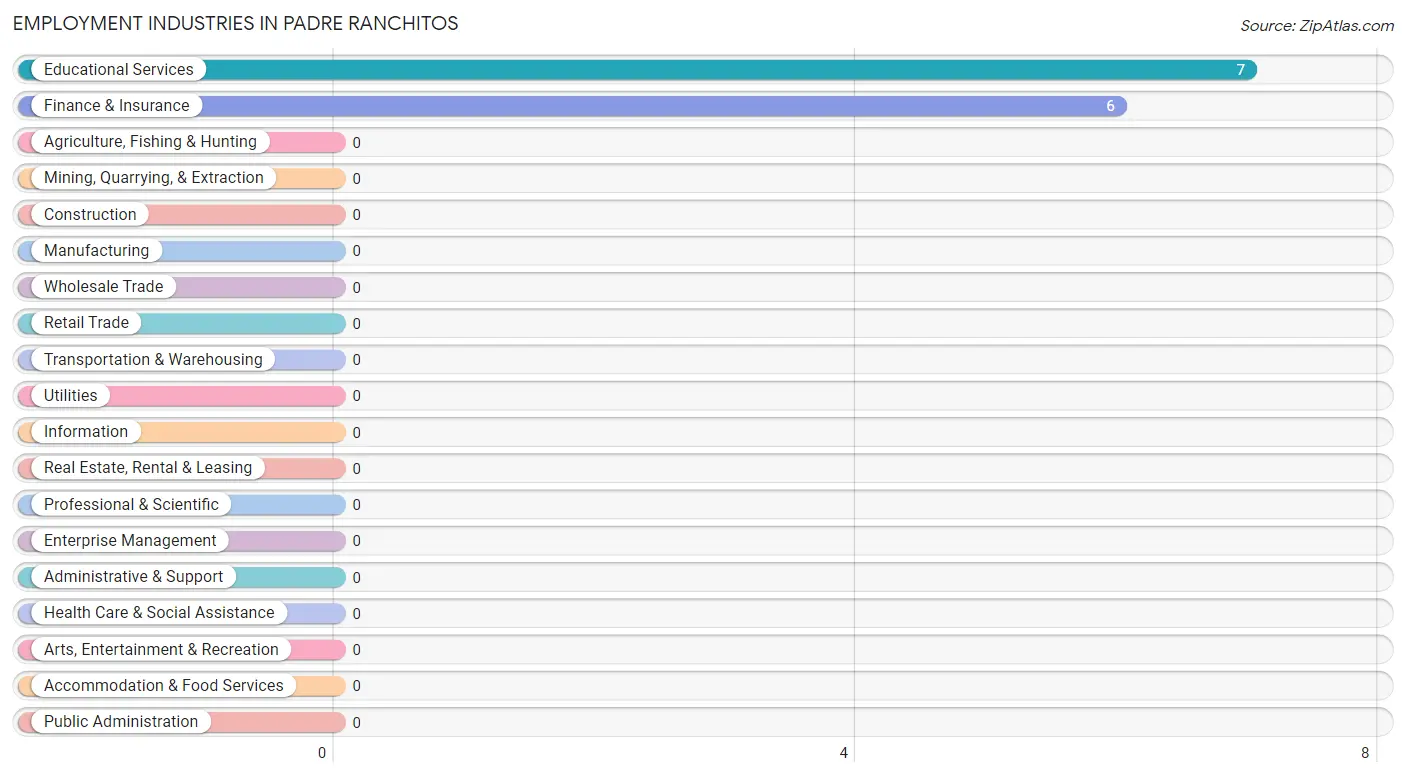Click the 0 value next to Wholesale Trade bar
The height and width of the screenshot is (777, 1406).
[x=356, y=287]
